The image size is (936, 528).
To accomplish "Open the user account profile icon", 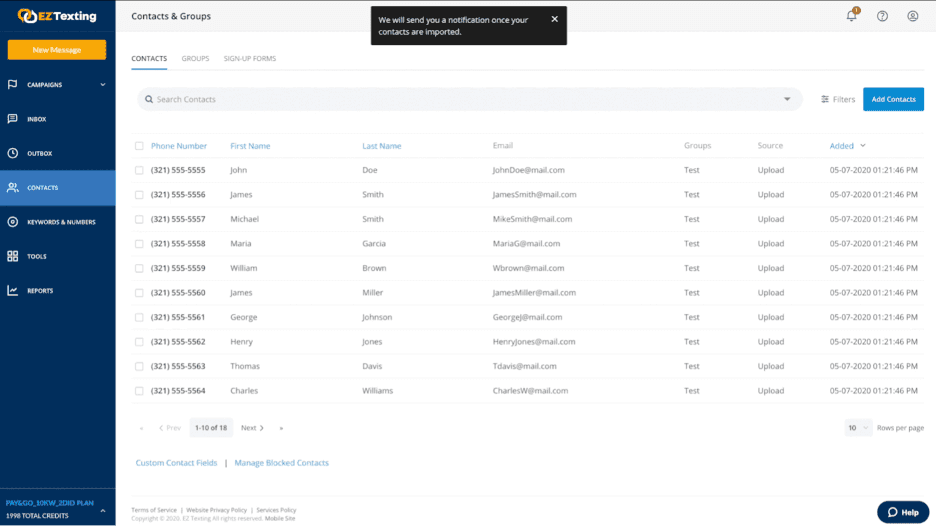I will coord(912,16).
